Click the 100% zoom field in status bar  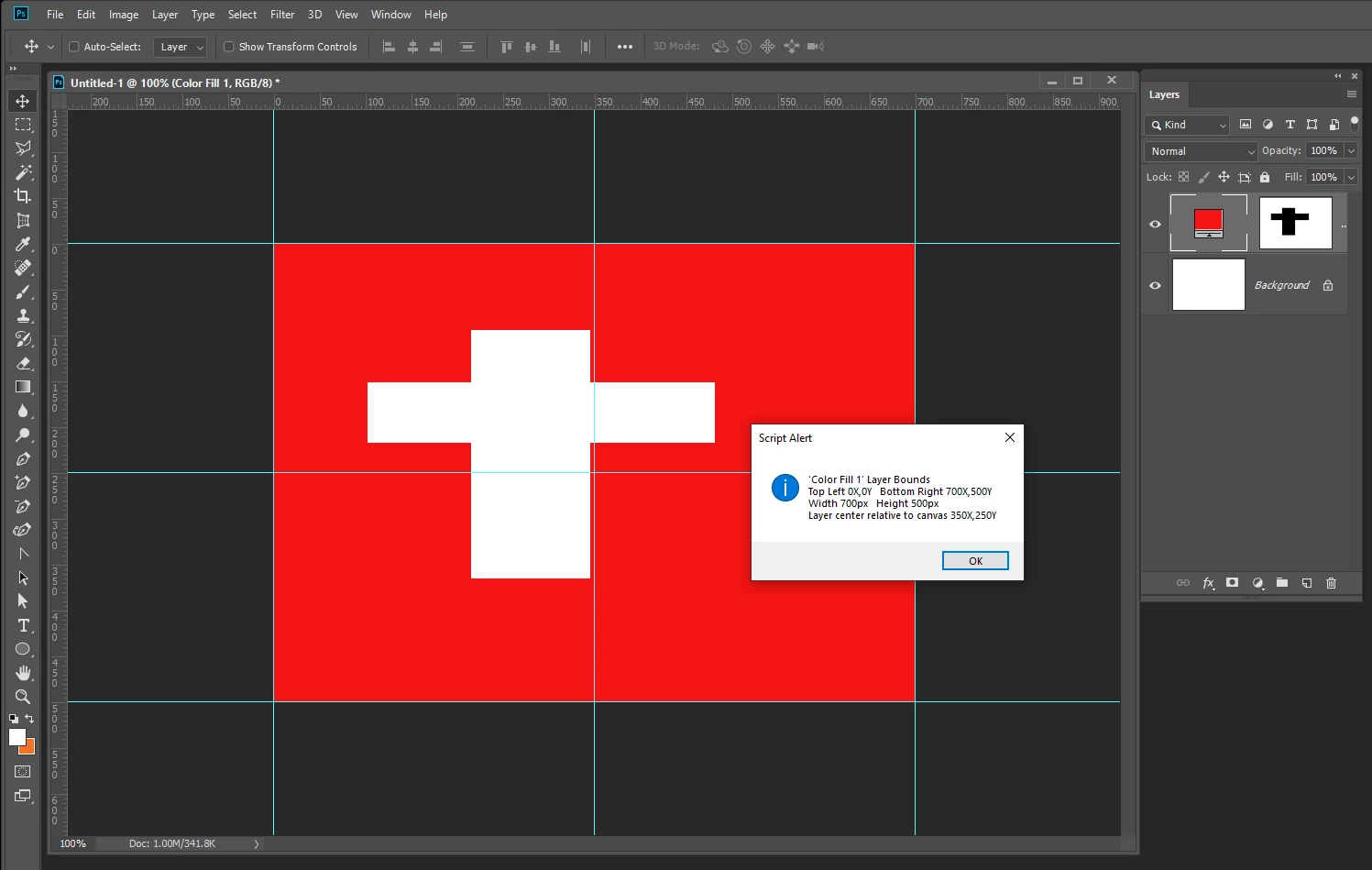click(x=73, y=843)
